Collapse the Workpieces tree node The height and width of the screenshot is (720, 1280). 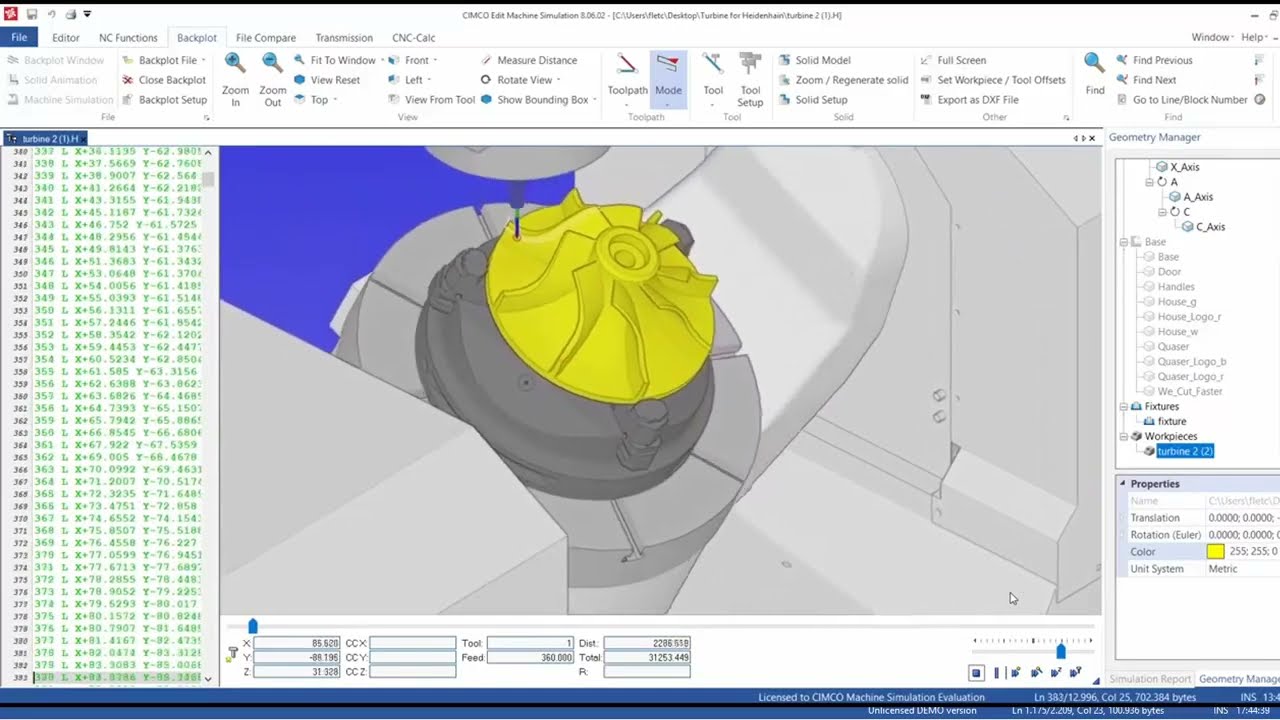pyautogui.click(x=1123, y=437)
